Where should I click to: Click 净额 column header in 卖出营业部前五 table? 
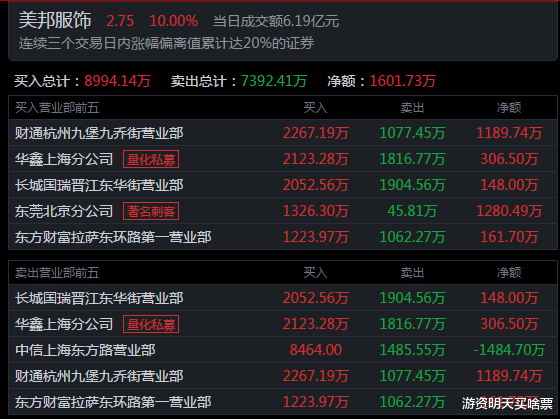[509, 273]
